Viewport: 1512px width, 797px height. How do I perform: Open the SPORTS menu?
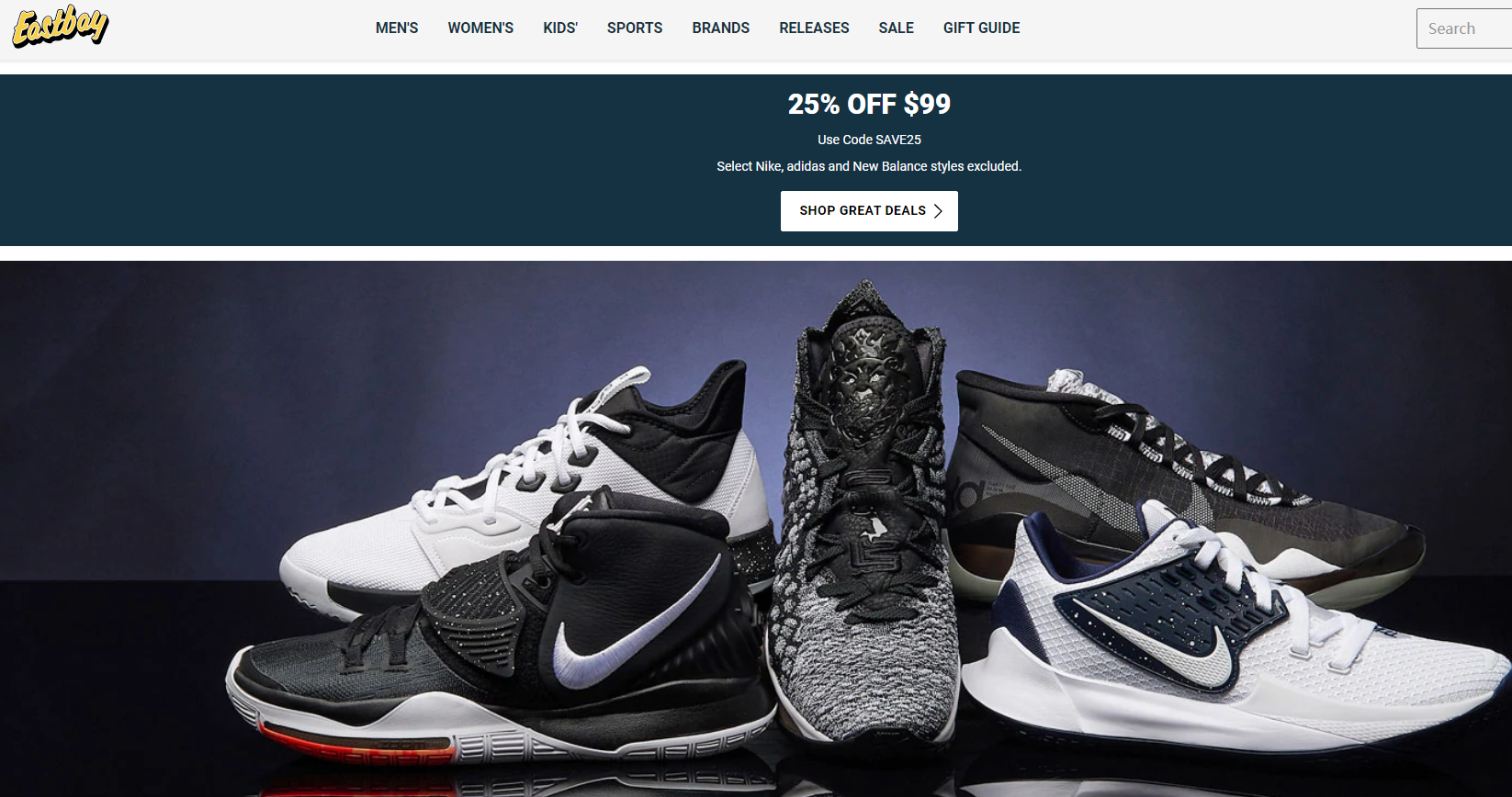click(635, 28)
